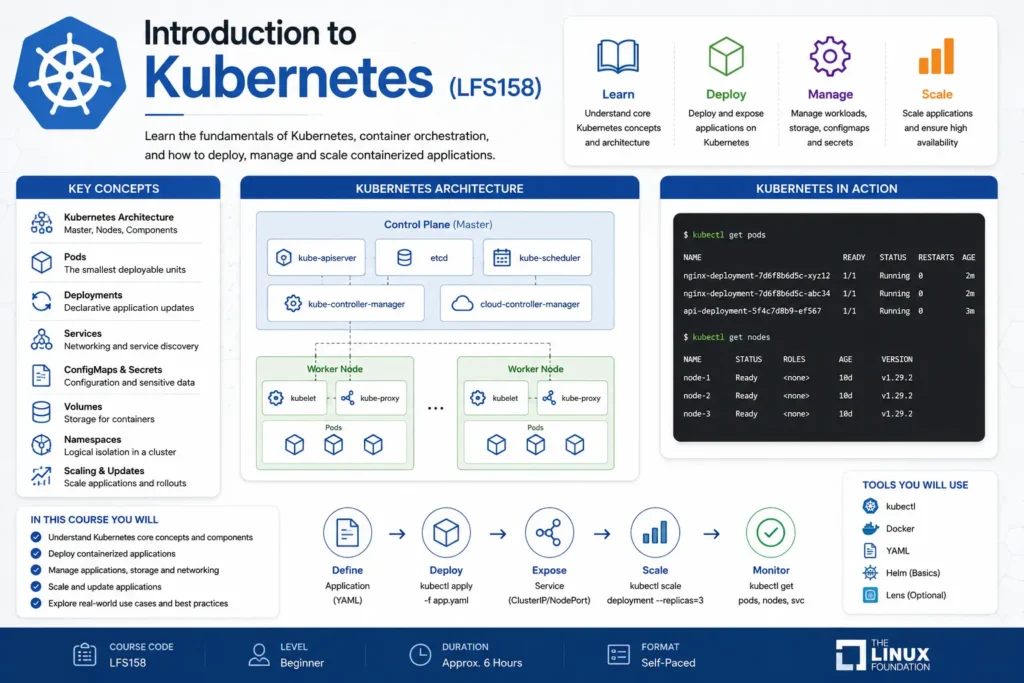Viewport: 1024px width, 683px height.
Task: Click 'node-2' in the terminal nodes table
Action: click(x=696, y=396)
